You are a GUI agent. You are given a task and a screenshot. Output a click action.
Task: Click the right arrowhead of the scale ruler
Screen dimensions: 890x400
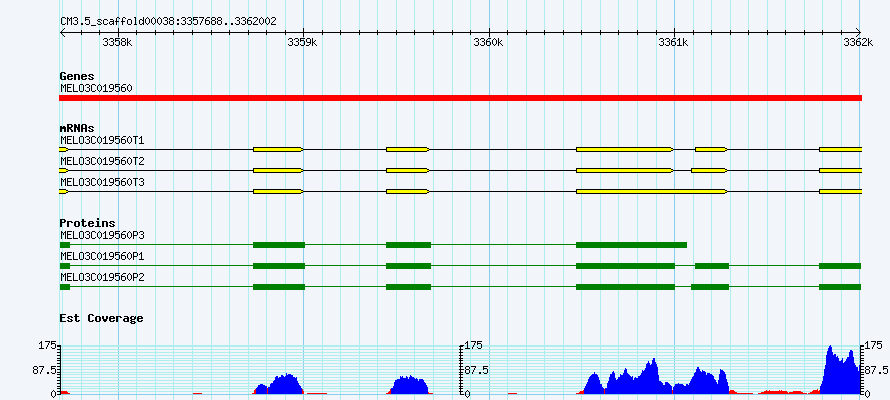coord(858,32)
